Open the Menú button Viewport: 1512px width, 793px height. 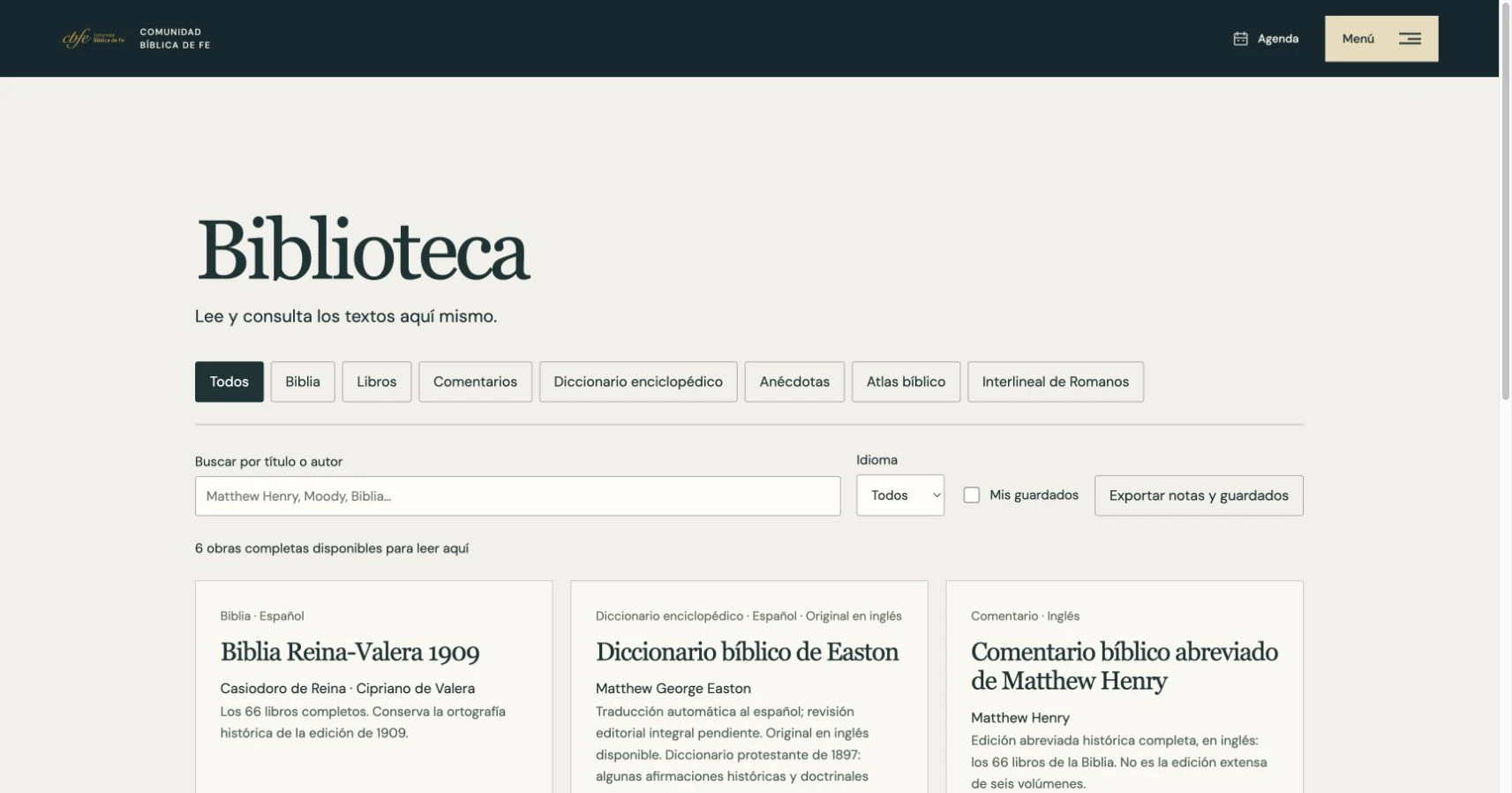(x=1381, y=39)
